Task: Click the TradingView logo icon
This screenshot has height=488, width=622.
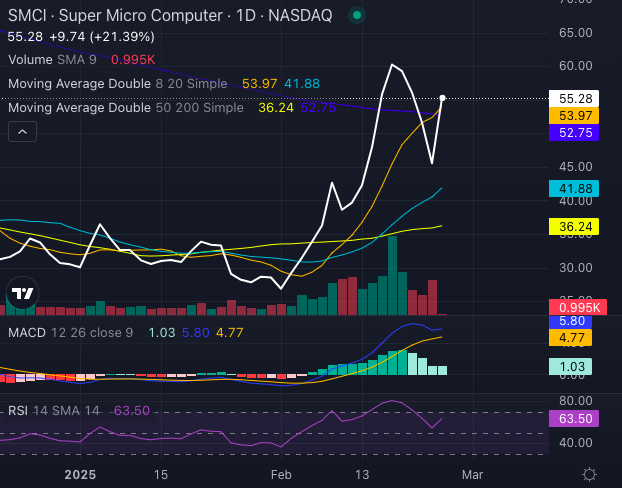Action: point(21,293)
